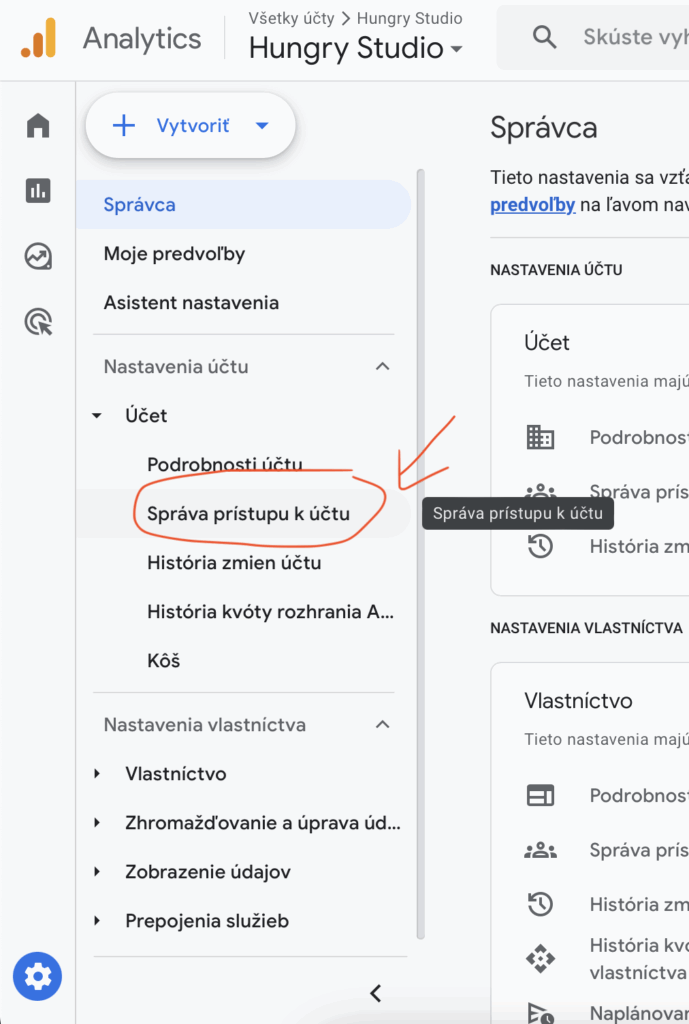The image size is (689, 1024).
Task: Click the search magnifier icon
Action: pyautogui.click(x=545, y=38)
